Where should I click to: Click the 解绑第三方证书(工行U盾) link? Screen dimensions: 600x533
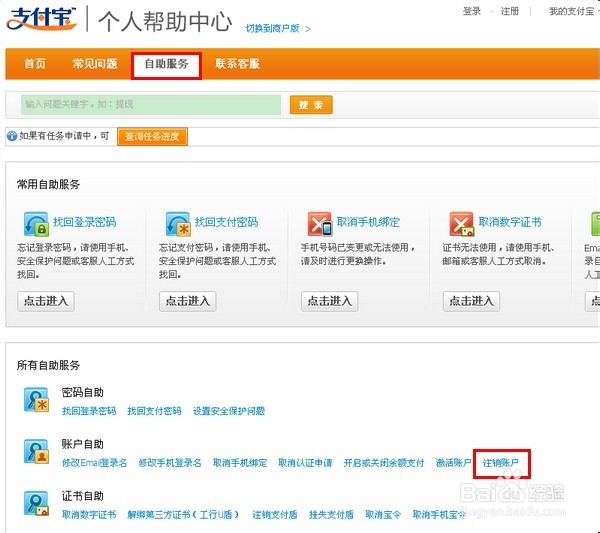[x=184, y=515]
